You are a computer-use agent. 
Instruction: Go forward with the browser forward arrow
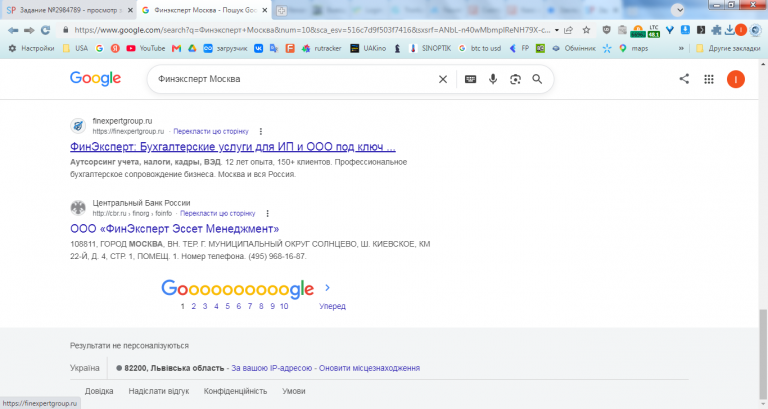click(x=29, y=30)
